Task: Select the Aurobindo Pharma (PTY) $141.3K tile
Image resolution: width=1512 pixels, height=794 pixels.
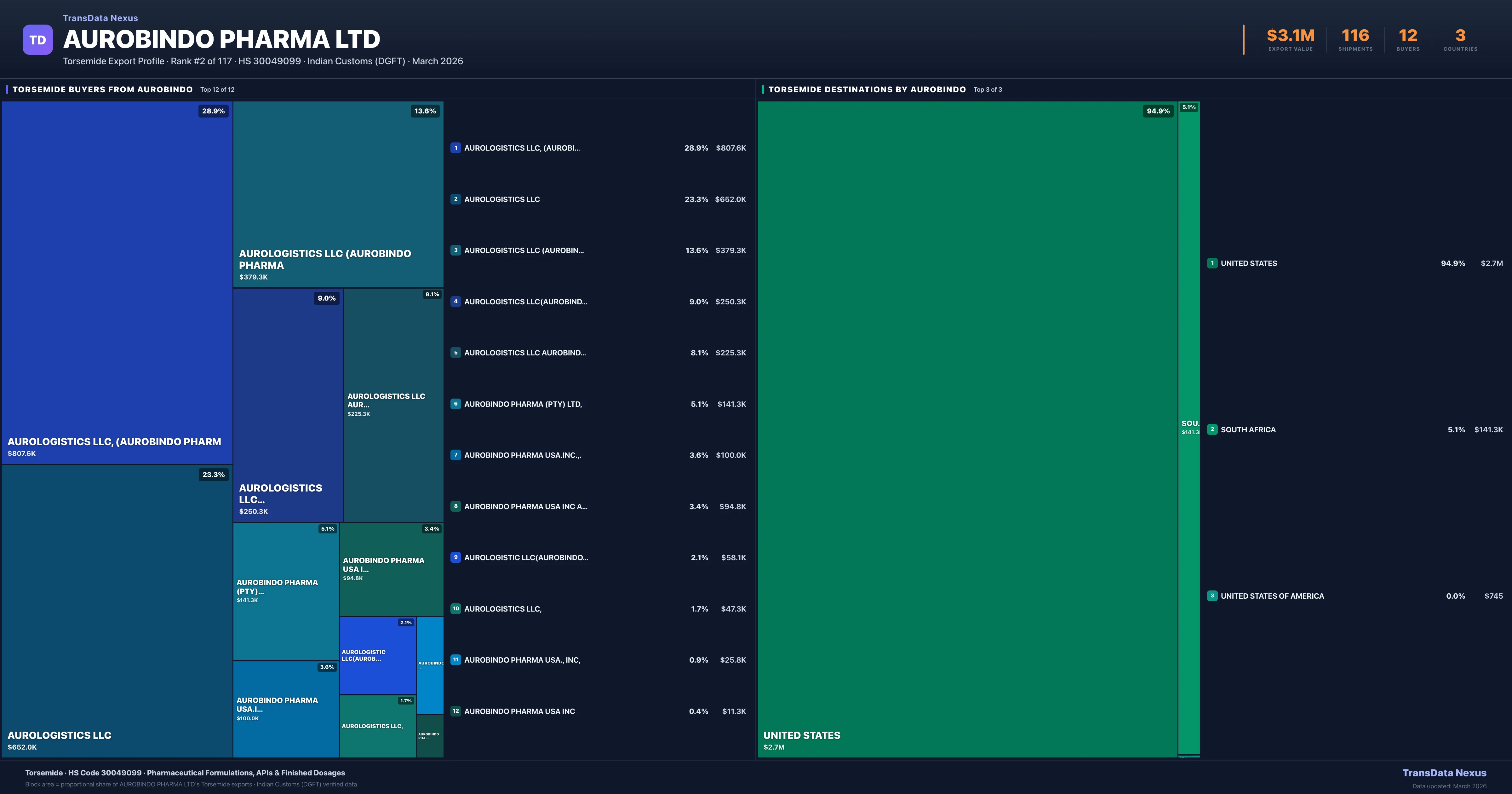Action: point(285,591)
